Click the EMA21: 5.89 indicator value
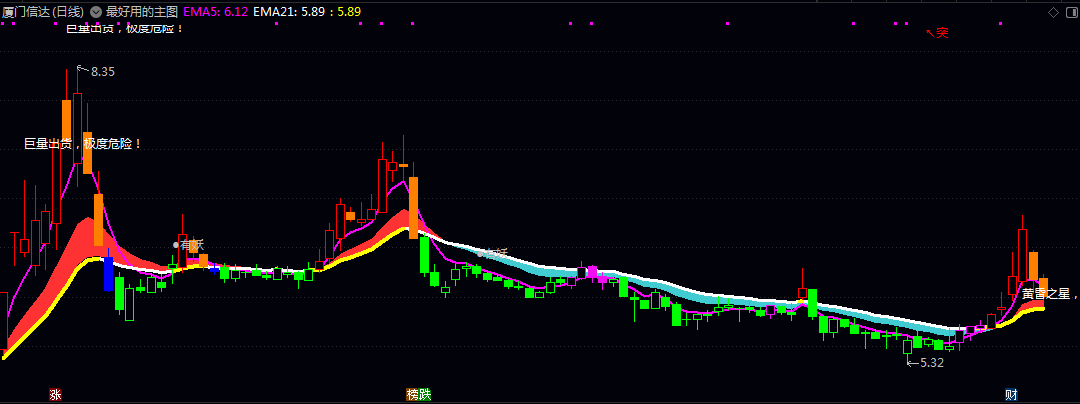The height and width of the screenshot is (404, 1080). (x=287, y=12)
